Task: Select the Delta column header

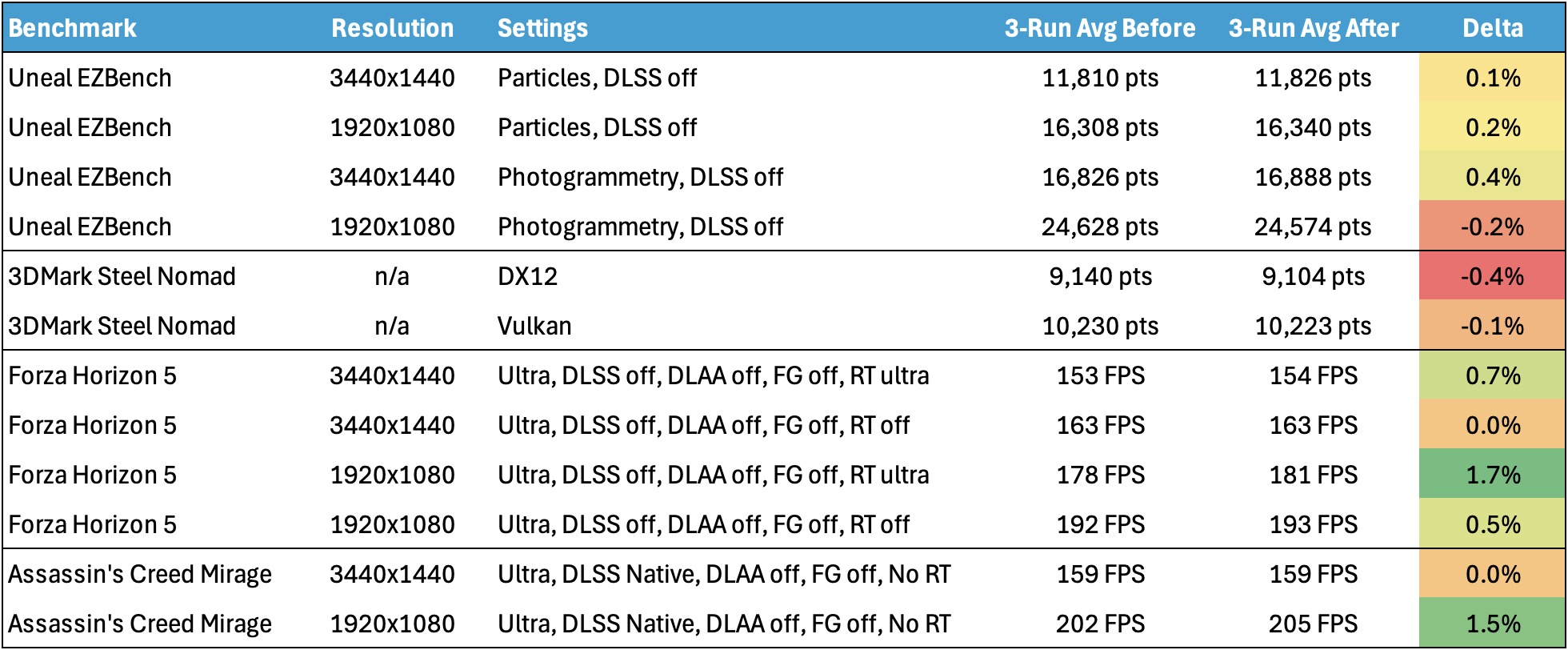Action: pos(1493,28)
